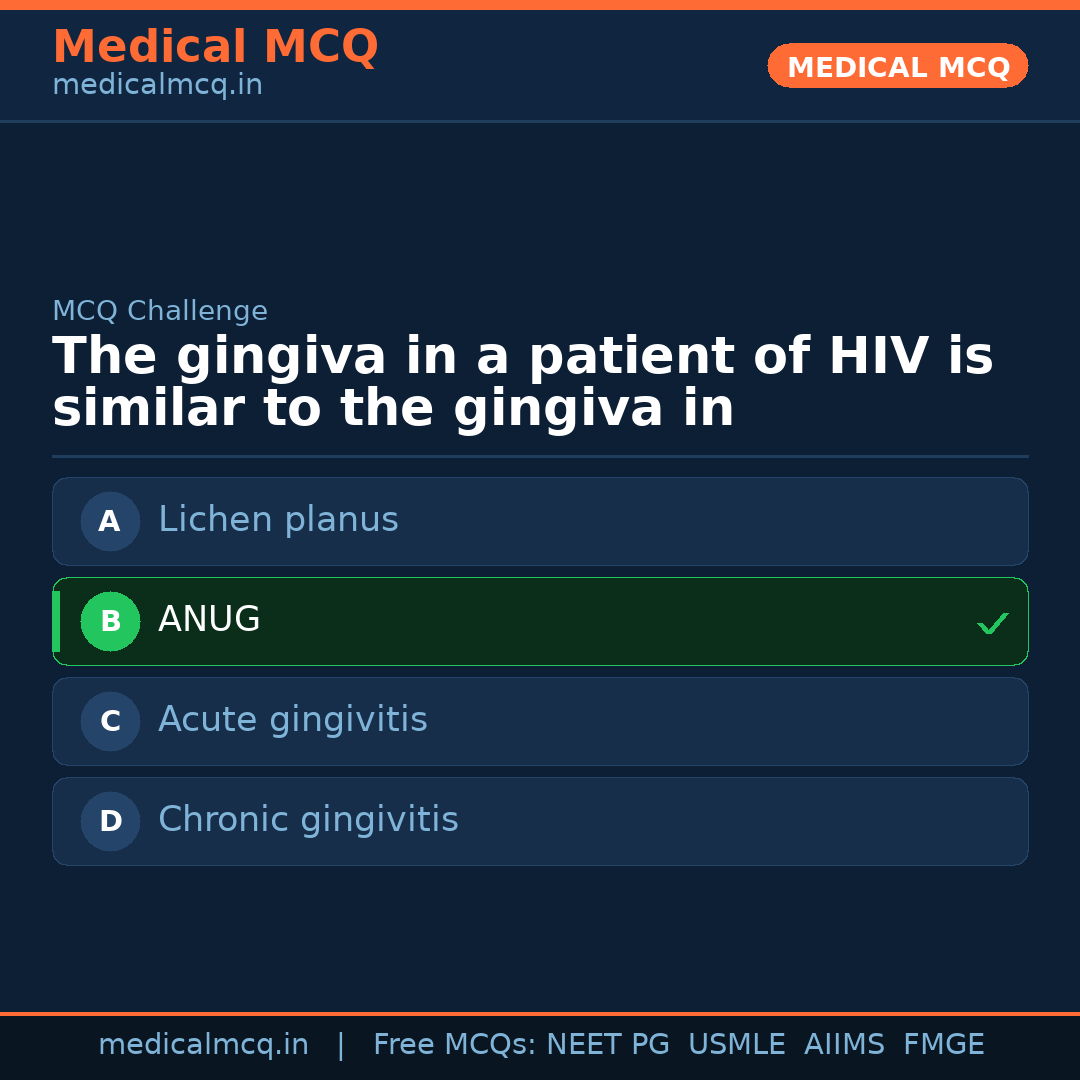Click the letter A circle badge

tap(110, 521)
